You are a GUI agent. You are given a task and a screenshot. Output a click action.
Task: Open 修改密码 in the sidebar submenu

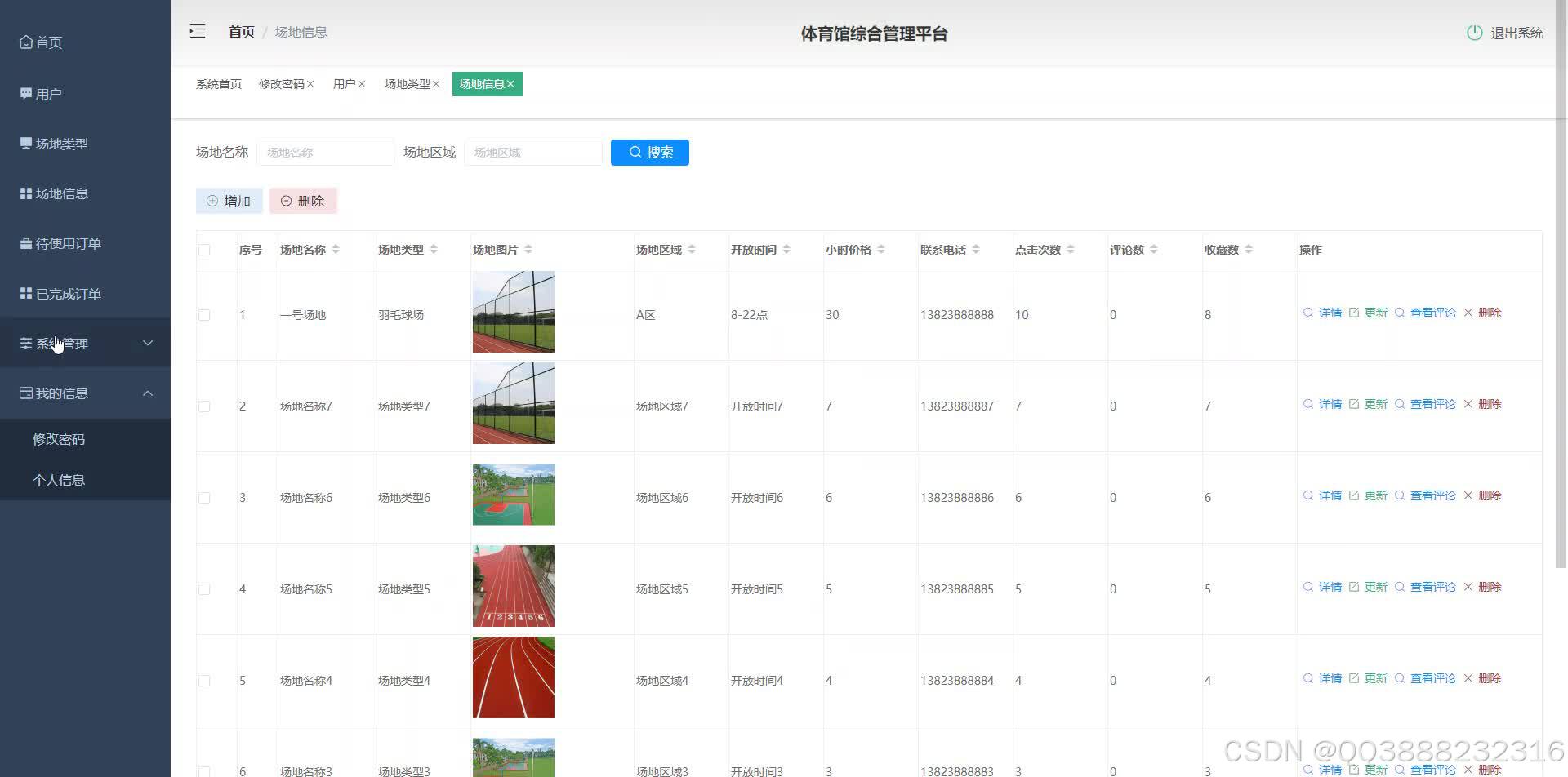(x=59, y=439)
